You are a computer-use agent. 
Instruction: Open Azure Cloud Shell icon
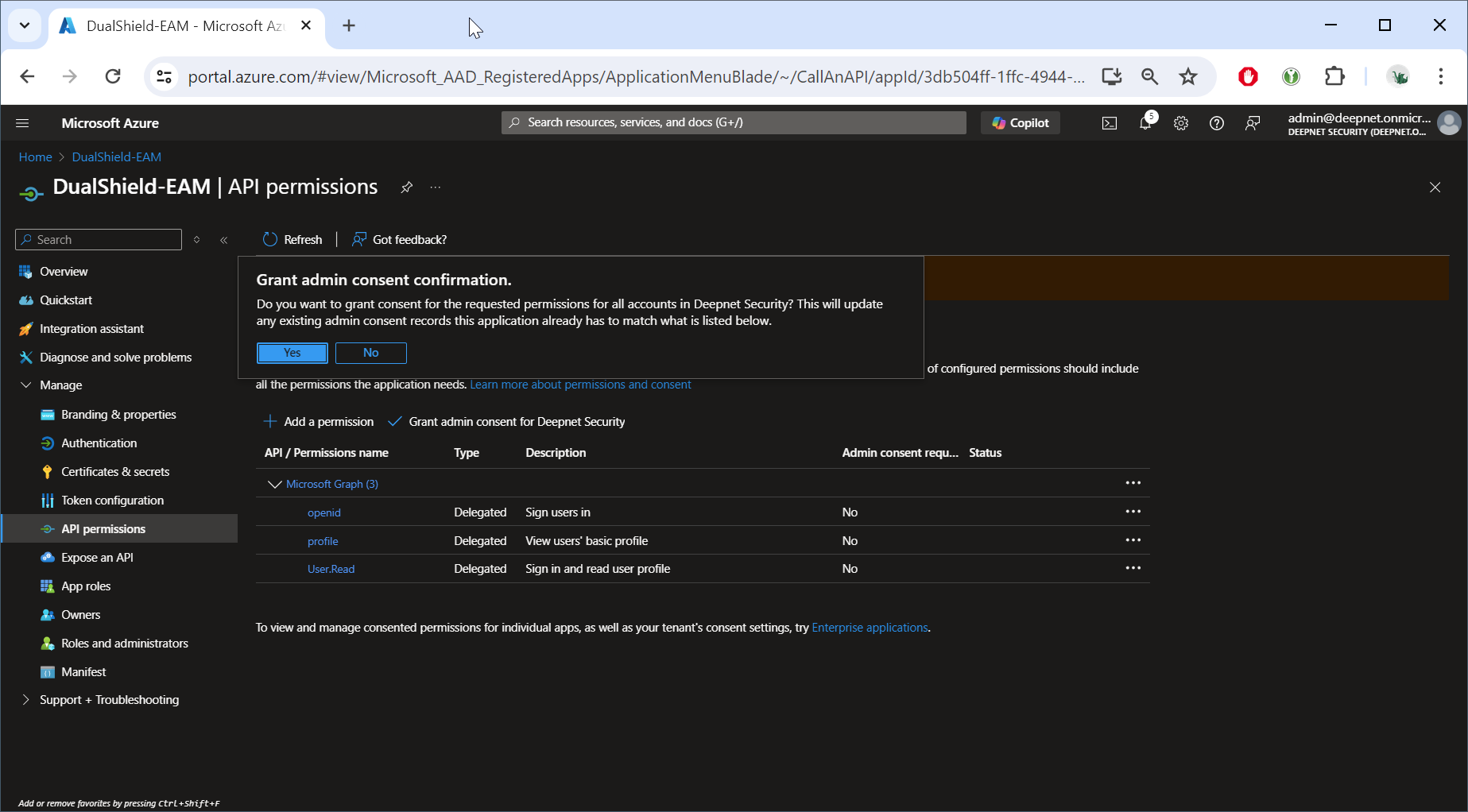(1109, 123)
